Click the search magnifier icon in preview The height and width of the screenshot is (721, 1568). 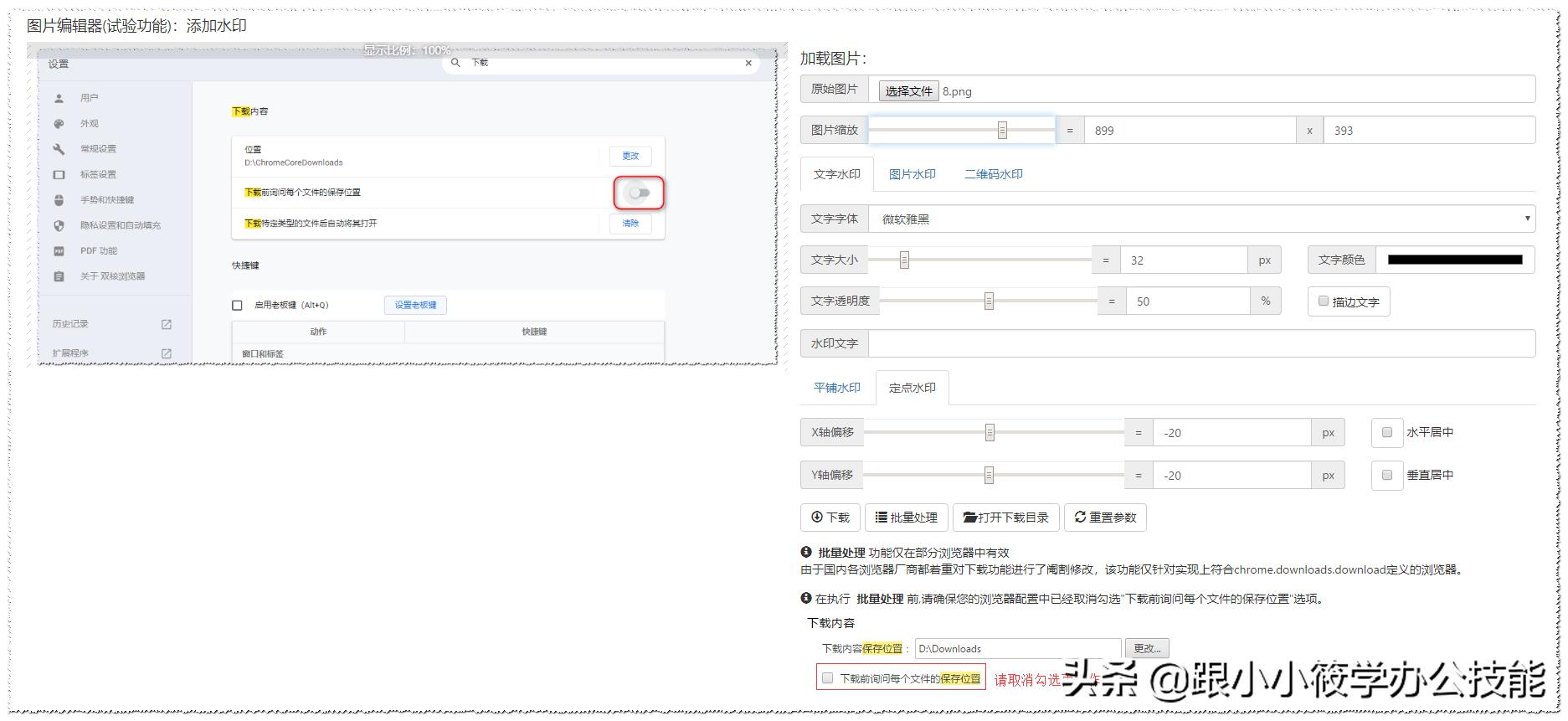tap(455, 63)
